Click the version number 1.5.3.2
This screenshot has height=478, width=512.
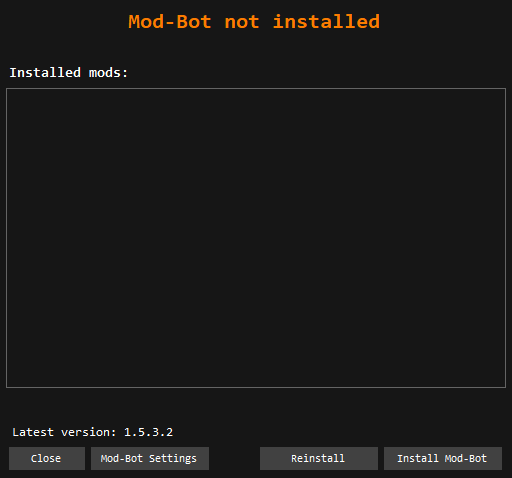click(149, 432)
